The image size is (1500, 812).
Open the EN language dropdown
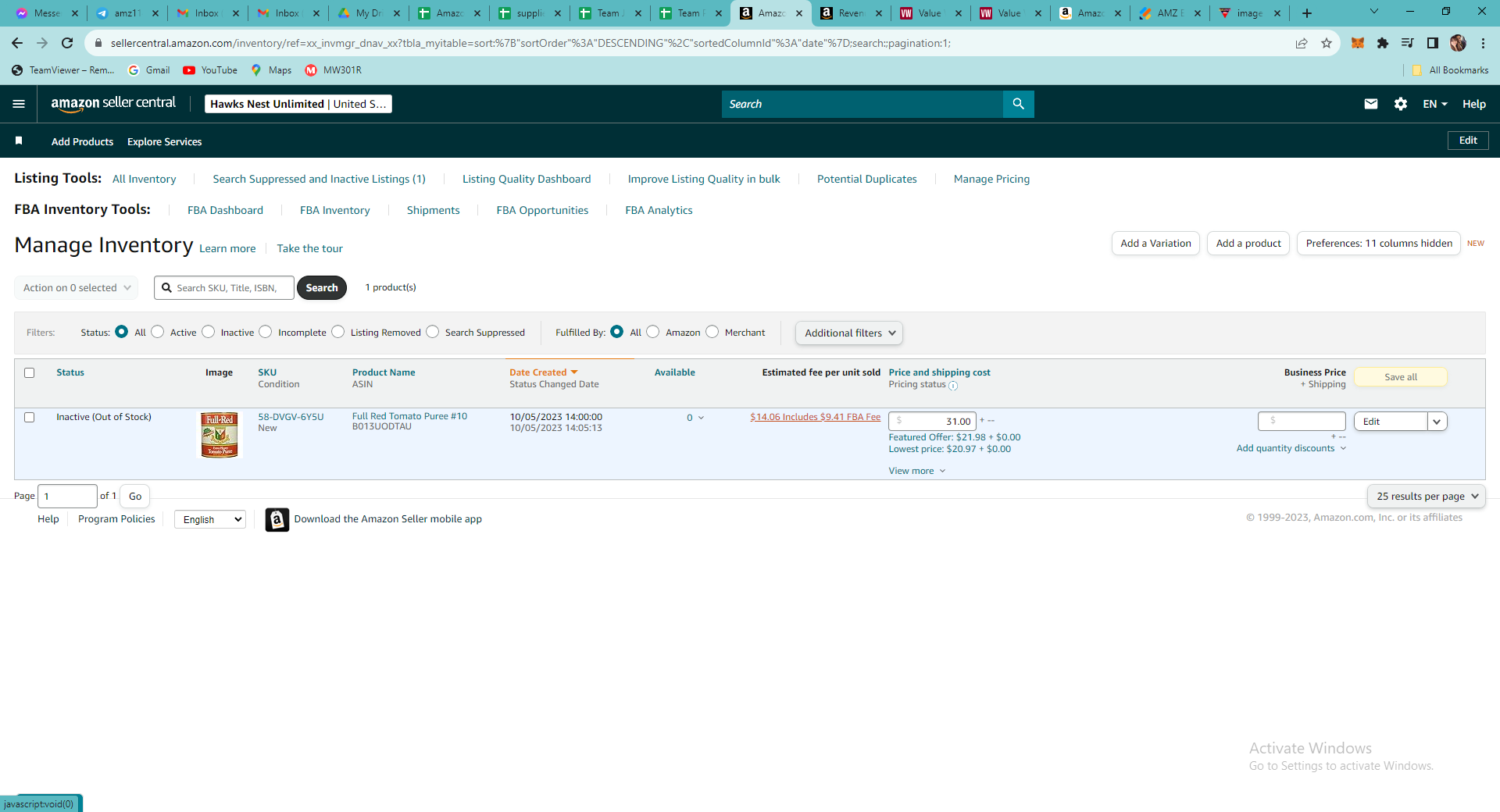1435,104
